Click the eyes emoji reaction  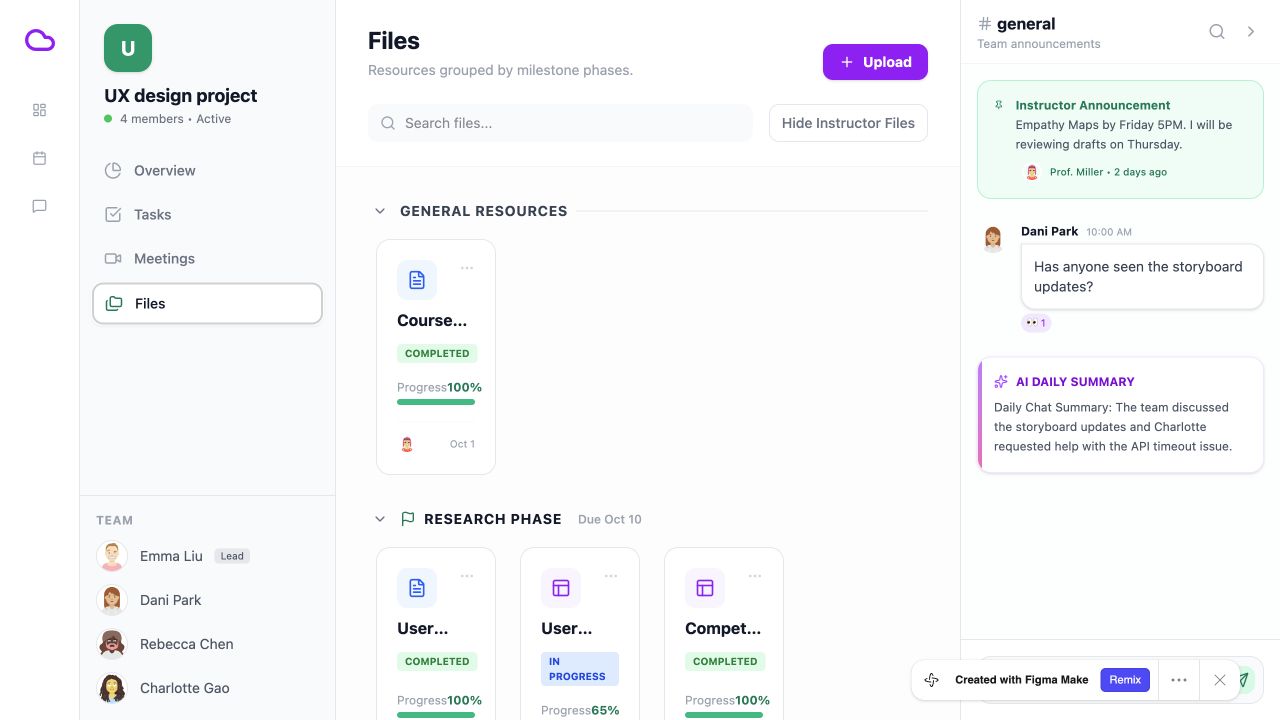(x=1036, y=323)
